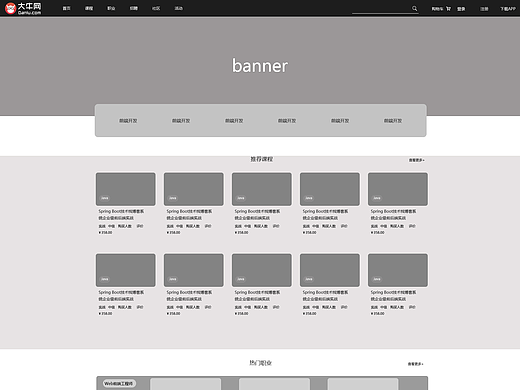
Task: Open the 课程 nav menu item
Action: pyautogui.click(x=89, y=8)
